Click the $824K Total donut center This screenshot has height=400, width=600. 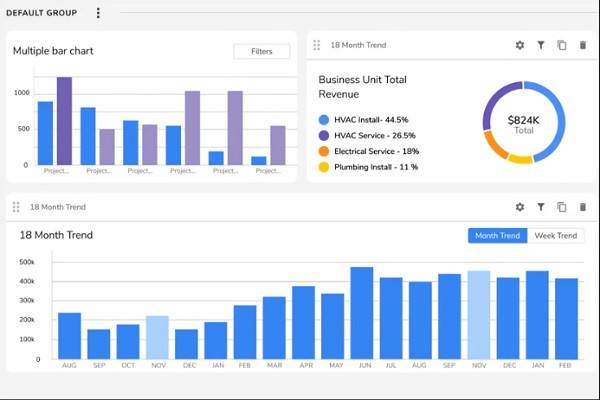[523, 123]
